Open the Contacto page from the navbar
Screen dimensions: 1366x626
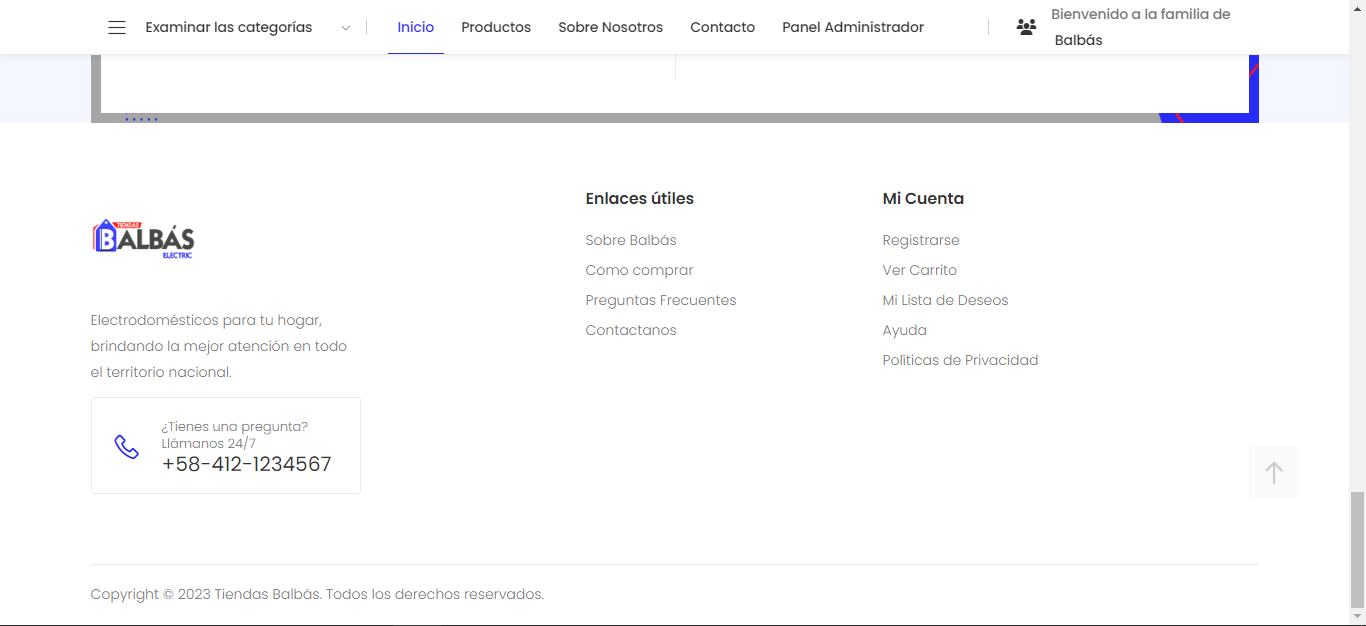point(722,27)
